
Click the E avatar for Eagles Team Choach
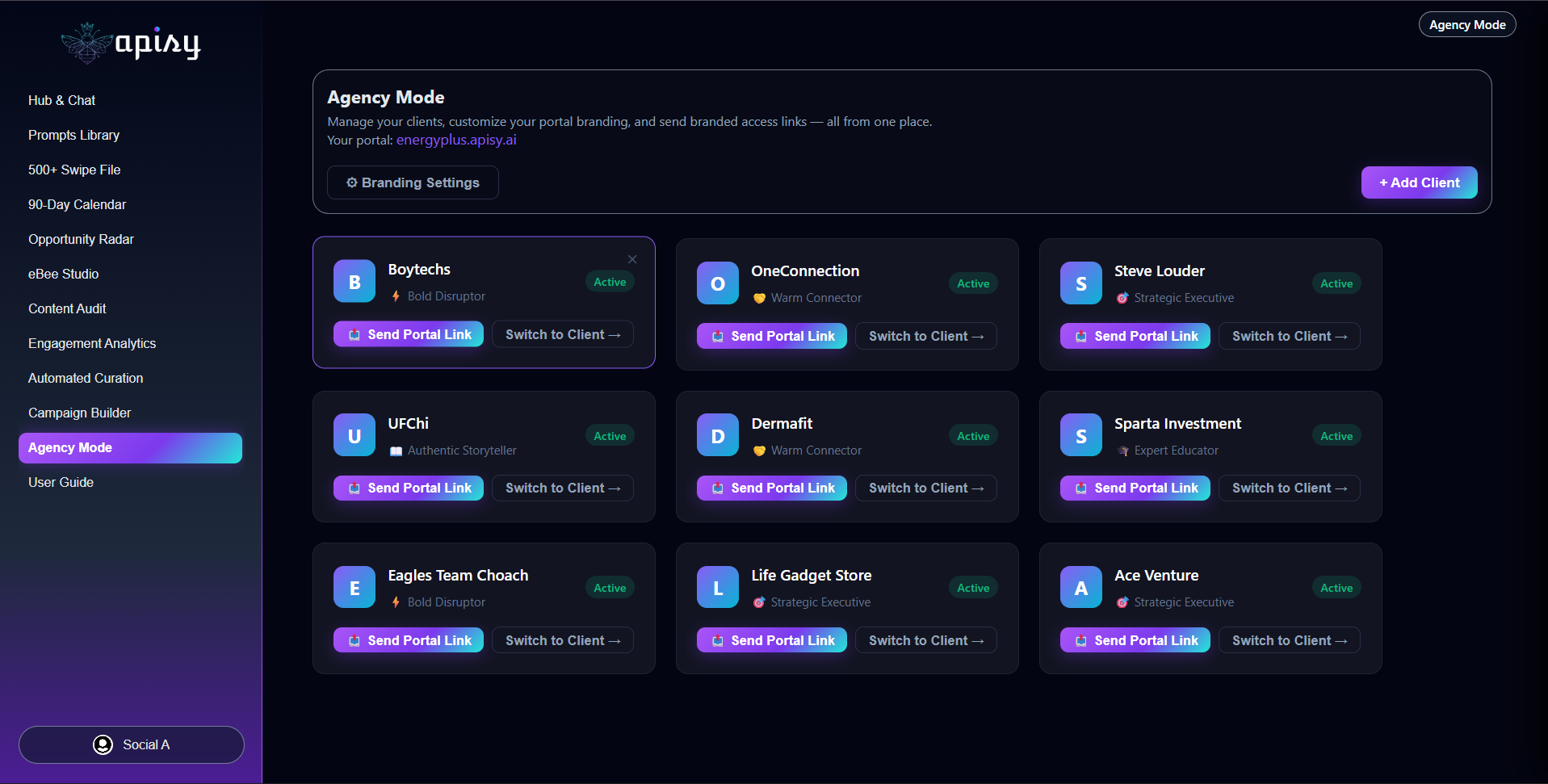click(x=354, y=588)
